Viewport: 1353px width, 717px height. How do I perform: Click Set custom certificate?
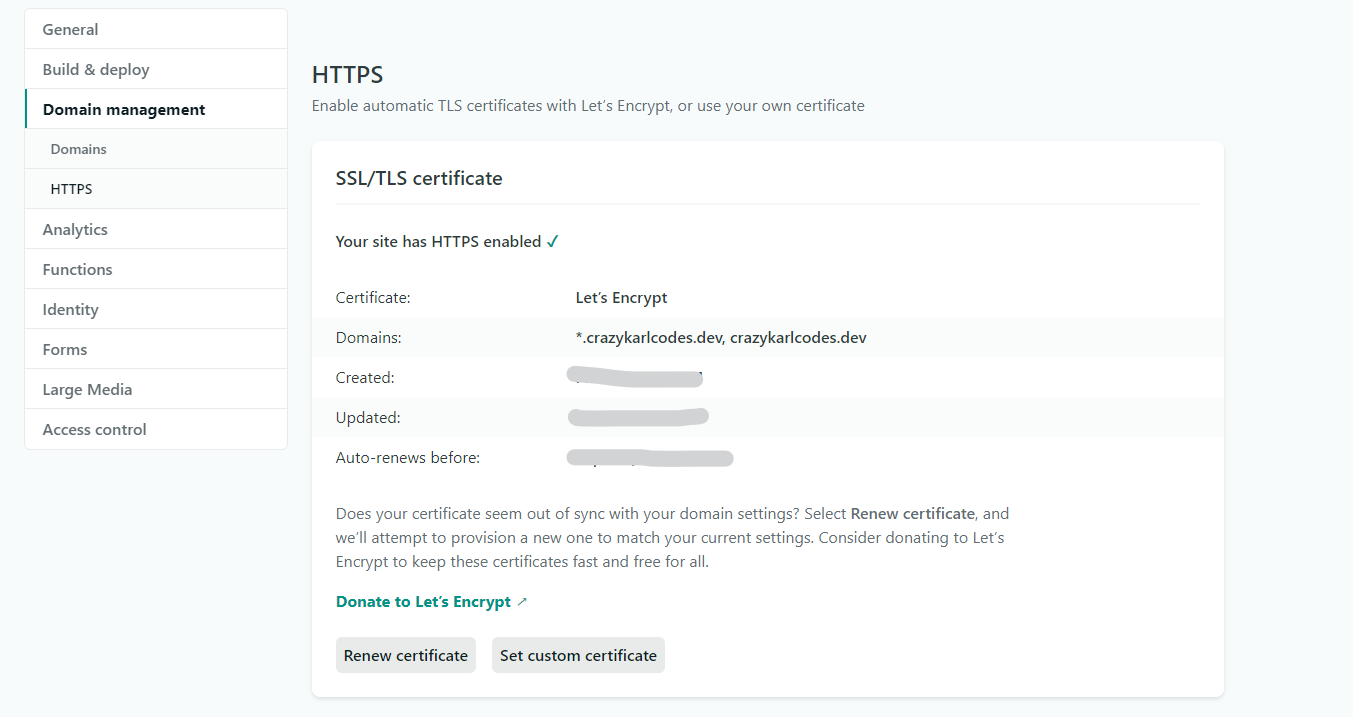[578, 656]
